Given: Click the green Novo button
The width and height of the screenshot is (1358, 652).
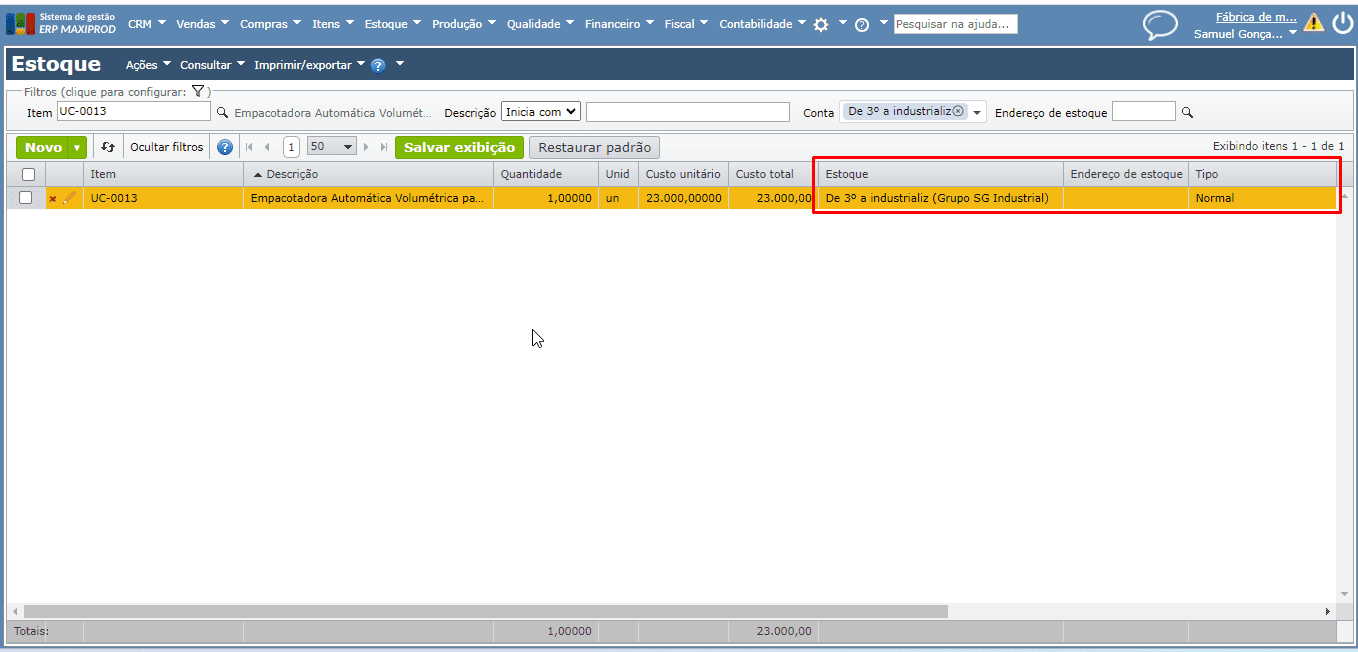Looking at the screenshot, I should coord(42,147).
